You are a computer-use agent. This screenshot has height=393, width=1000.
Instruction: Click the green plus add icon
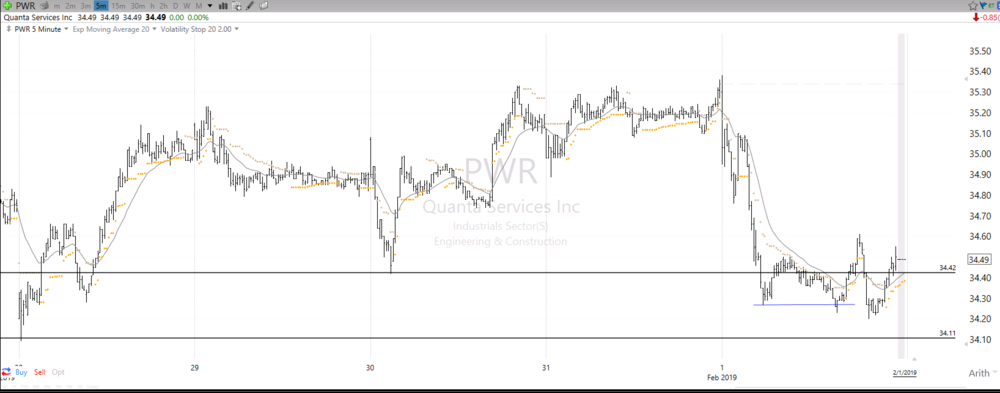8,6
